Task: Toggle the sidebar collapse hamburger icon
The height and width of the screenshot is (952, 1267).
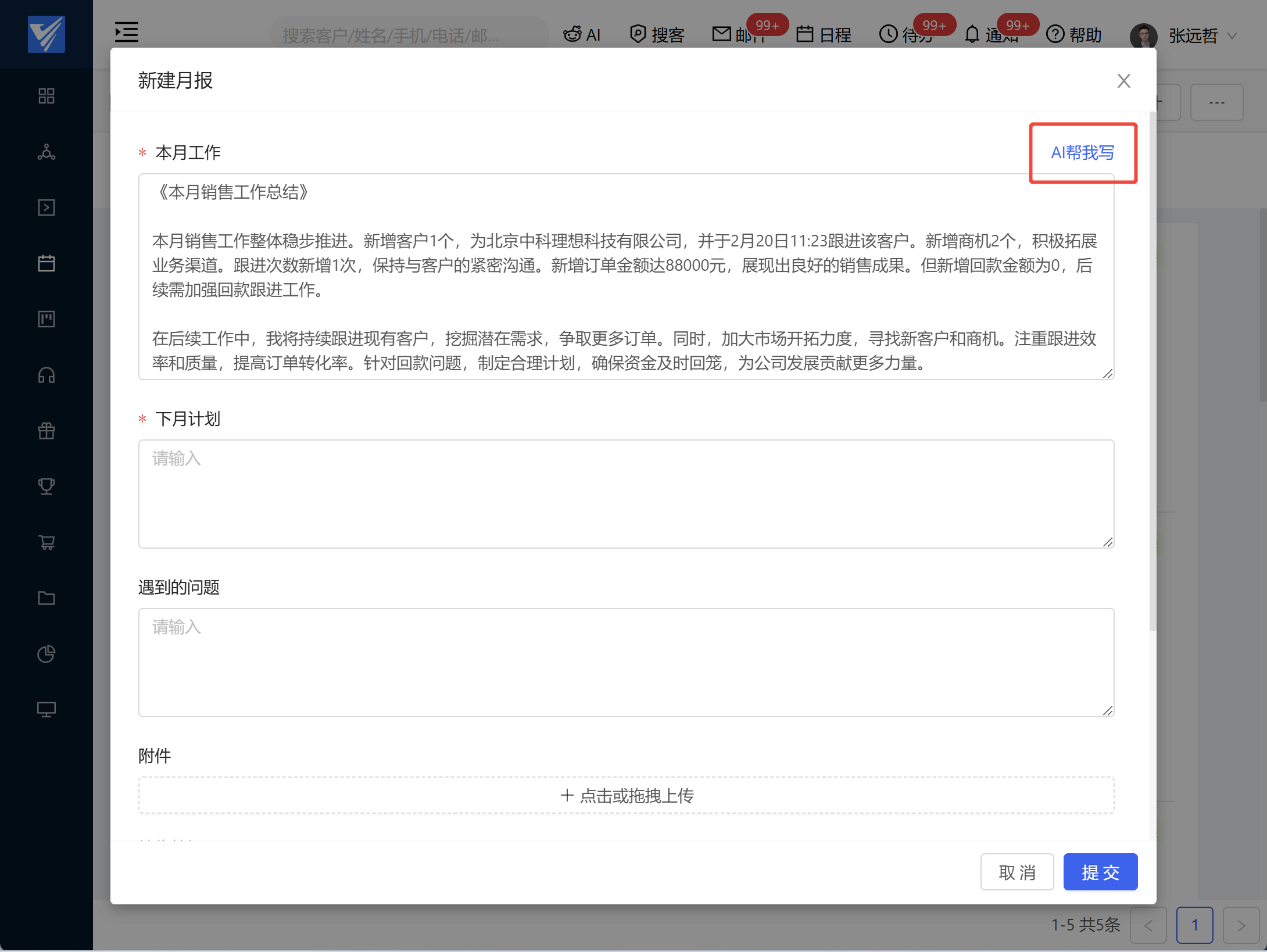Action: point(127,33)
